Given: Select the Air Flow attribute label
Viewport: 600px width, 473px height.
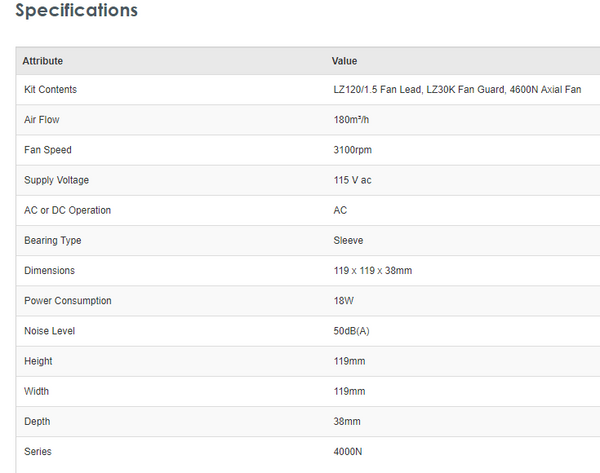Looking at the screenshot, I should pyautogui.click(x=41, y=120).
